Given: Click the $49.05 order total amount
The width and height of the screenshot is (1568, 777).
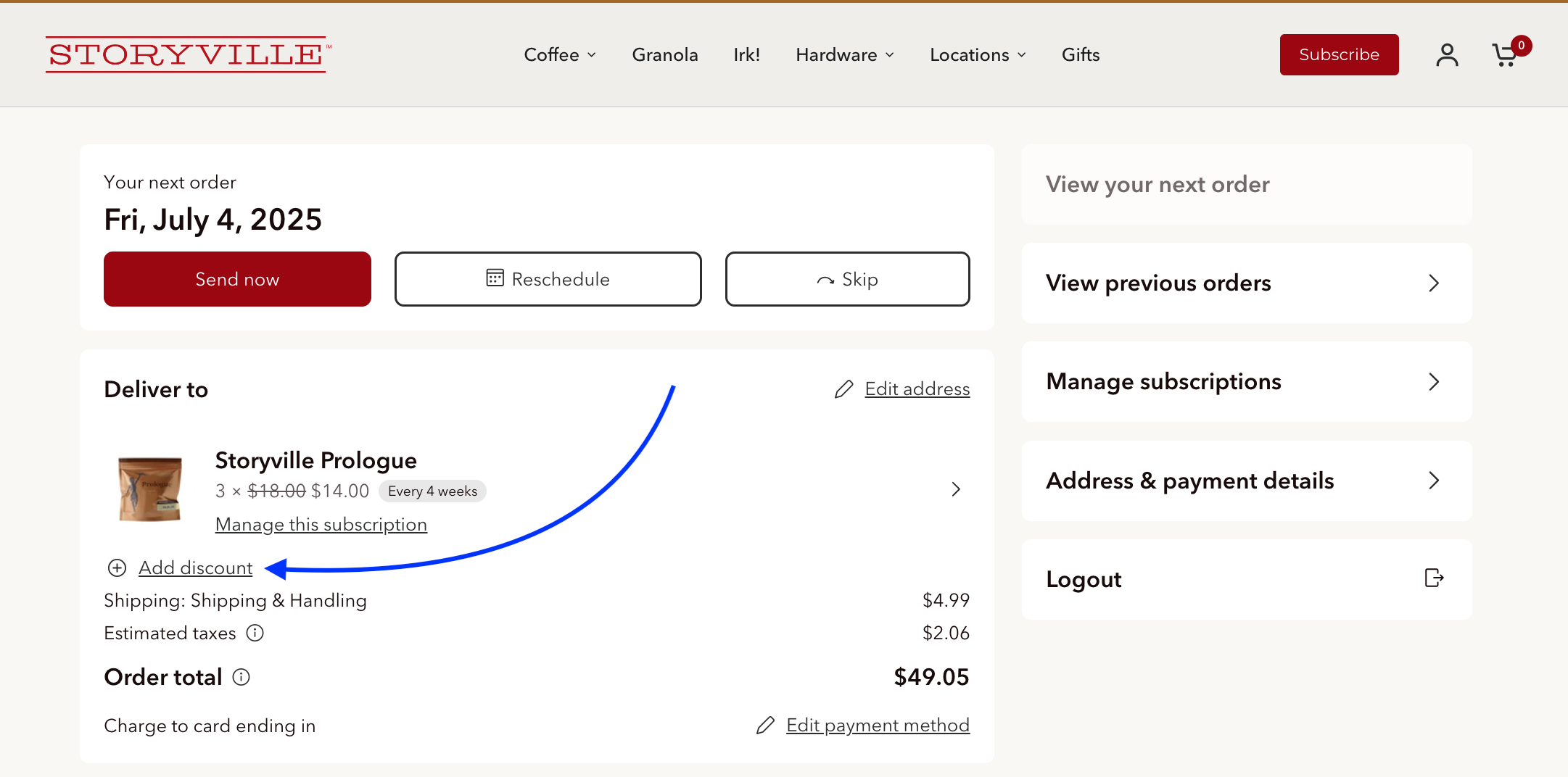Looking at the screenshot, I should (x=931, y=677).
